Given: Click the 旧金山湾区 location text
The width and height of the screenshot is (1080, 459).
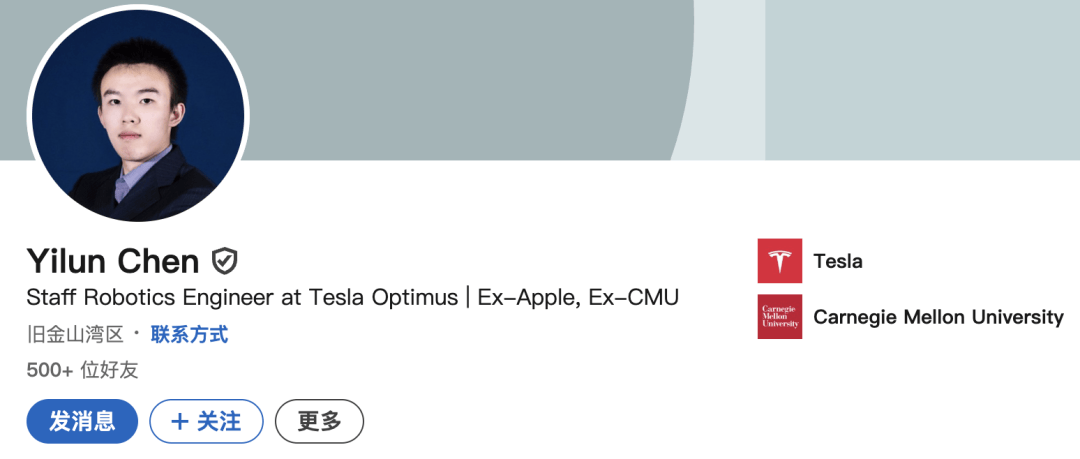Looking at the screenshot, I should pos(75,334).
